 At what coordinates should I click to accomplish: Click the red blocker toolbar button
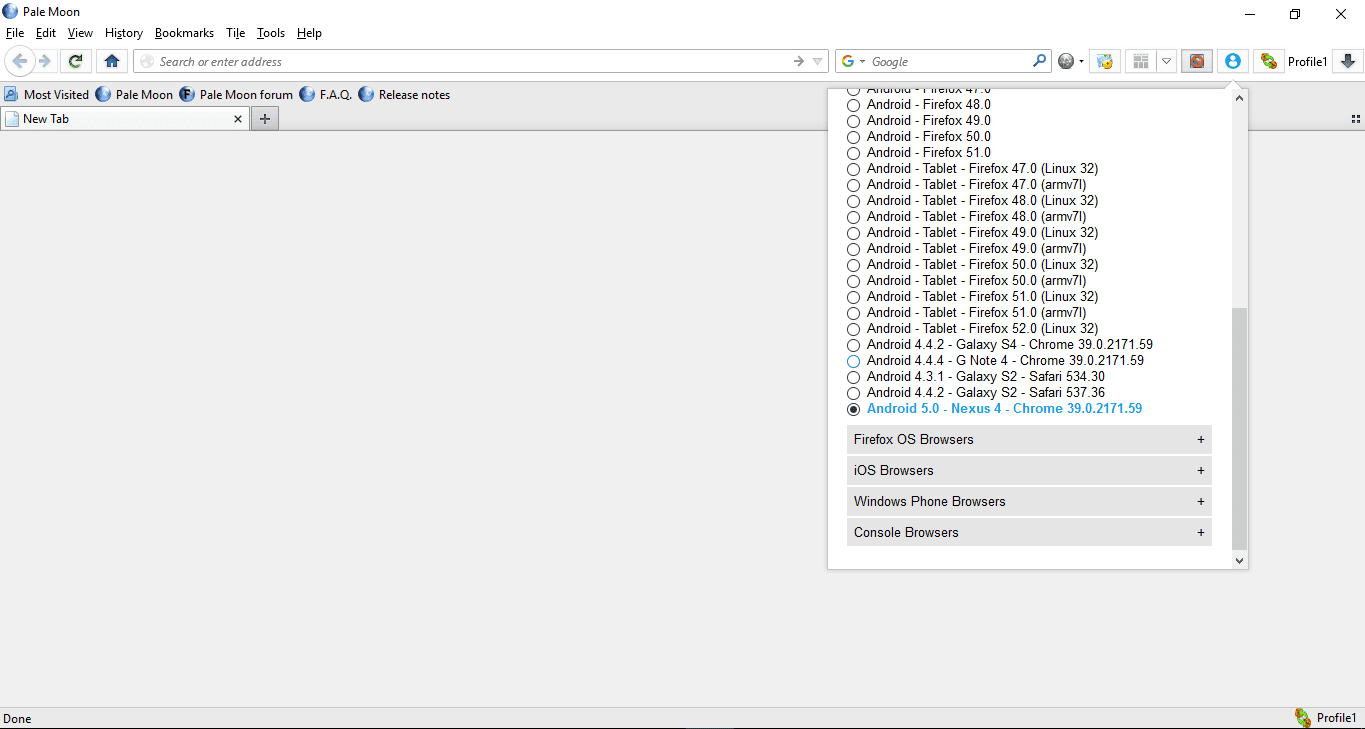coord(1197,61)
